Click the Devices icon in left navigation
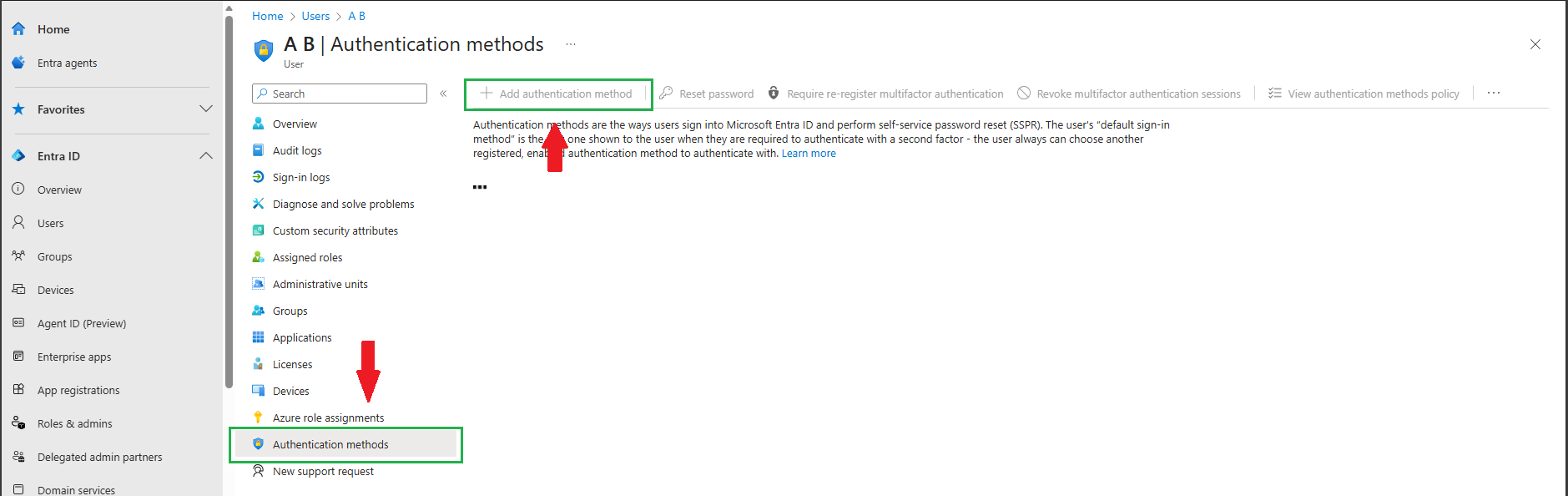This screenshot has height=496, width=1568. coord(18,290)
